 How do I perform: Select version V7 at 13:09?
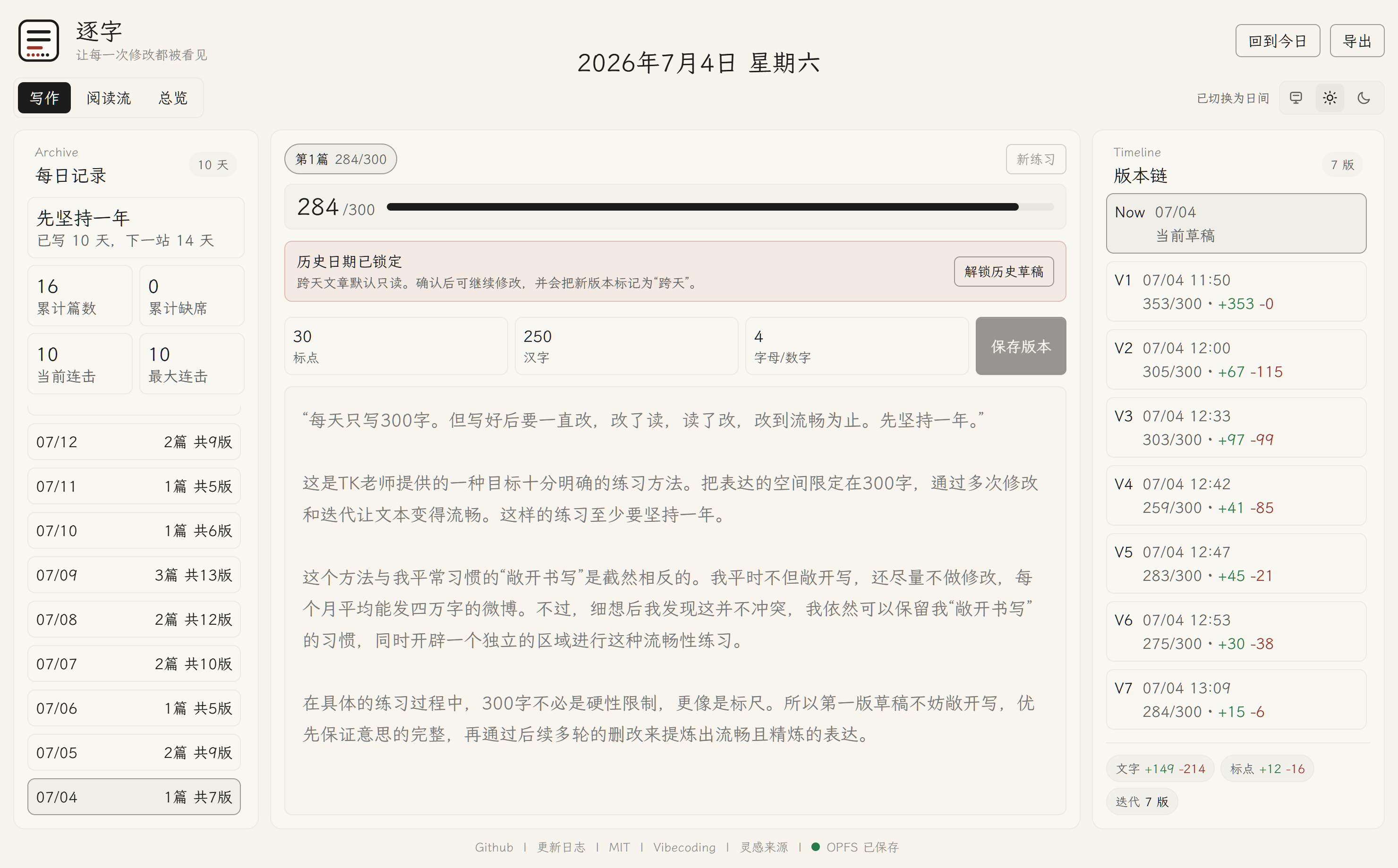click(1236, 700)
